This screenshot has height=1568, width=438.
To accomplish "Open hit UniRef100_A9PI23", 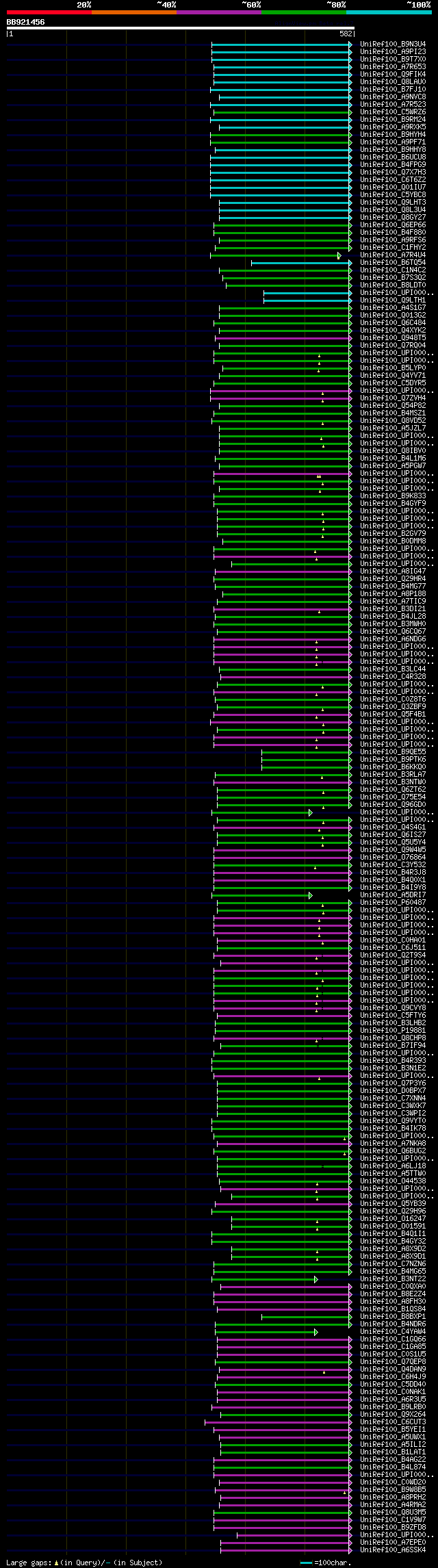I will (393, 52).
